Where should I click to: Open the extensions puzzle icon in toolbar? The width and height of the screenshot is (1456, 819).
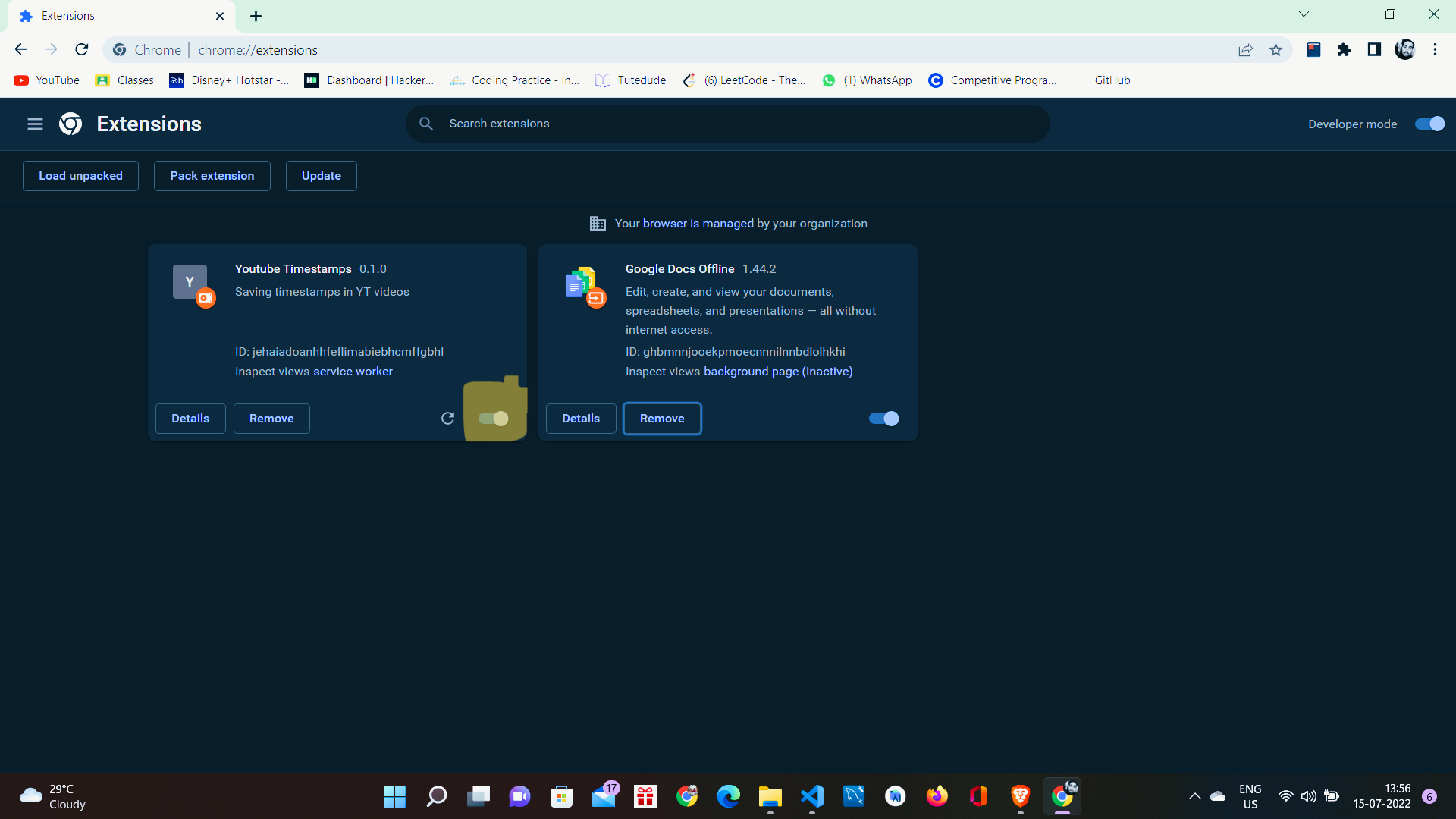click(x=1345, y=49)
